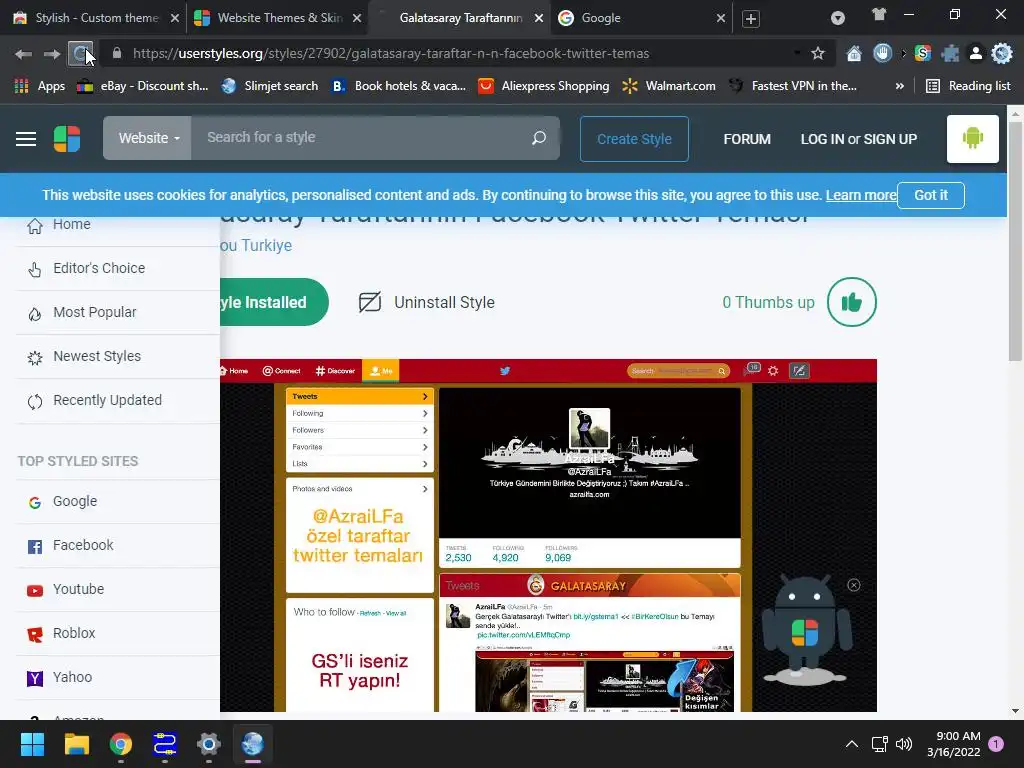This screenshot has width=1024, height=768.
Task: Select Recently Updated in sidebar
Action: [118, 400]
